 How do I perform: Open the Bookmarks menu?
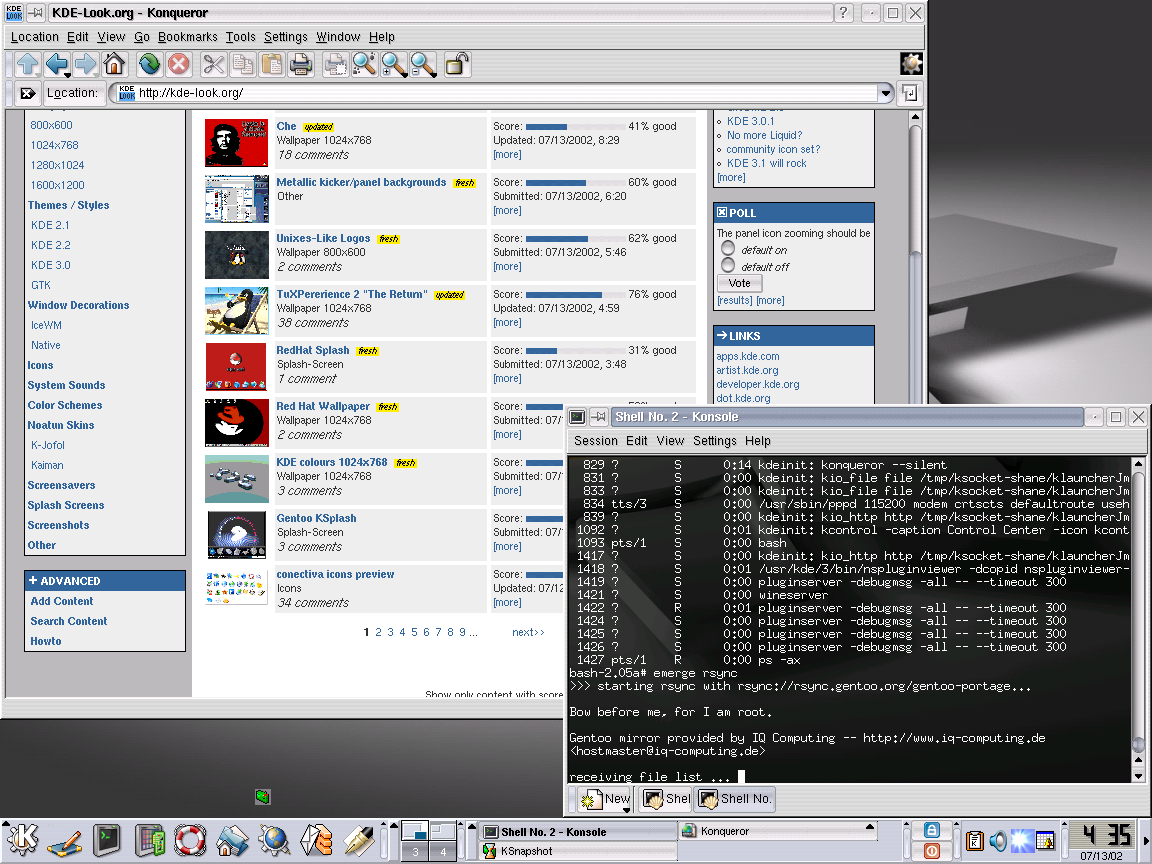point(187,37)
